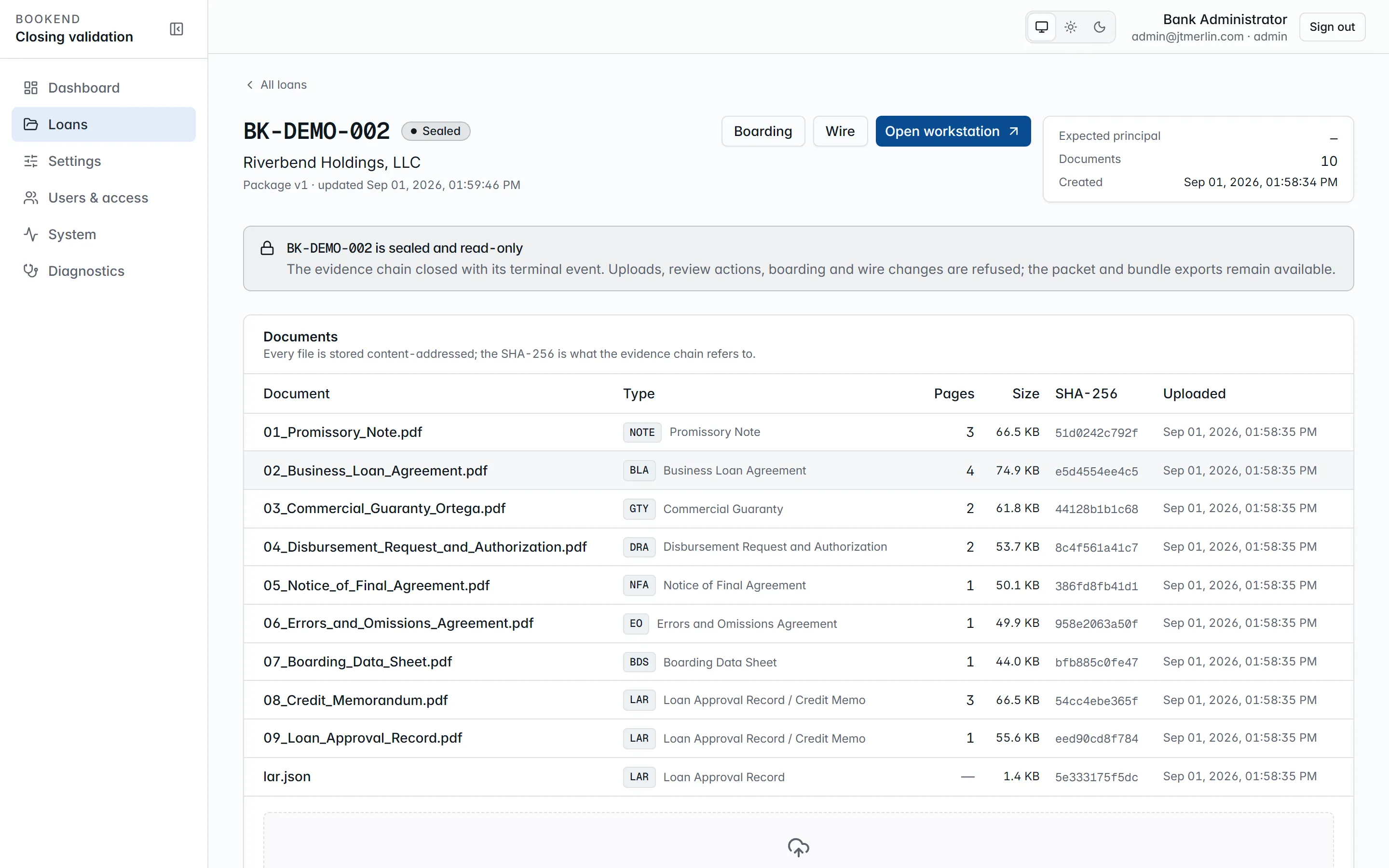Open 06_Errors_and_Omissions_Agreement.pdf
Image resolution: width=1389 pixels, height=868 pixels.
click(398, 624)
